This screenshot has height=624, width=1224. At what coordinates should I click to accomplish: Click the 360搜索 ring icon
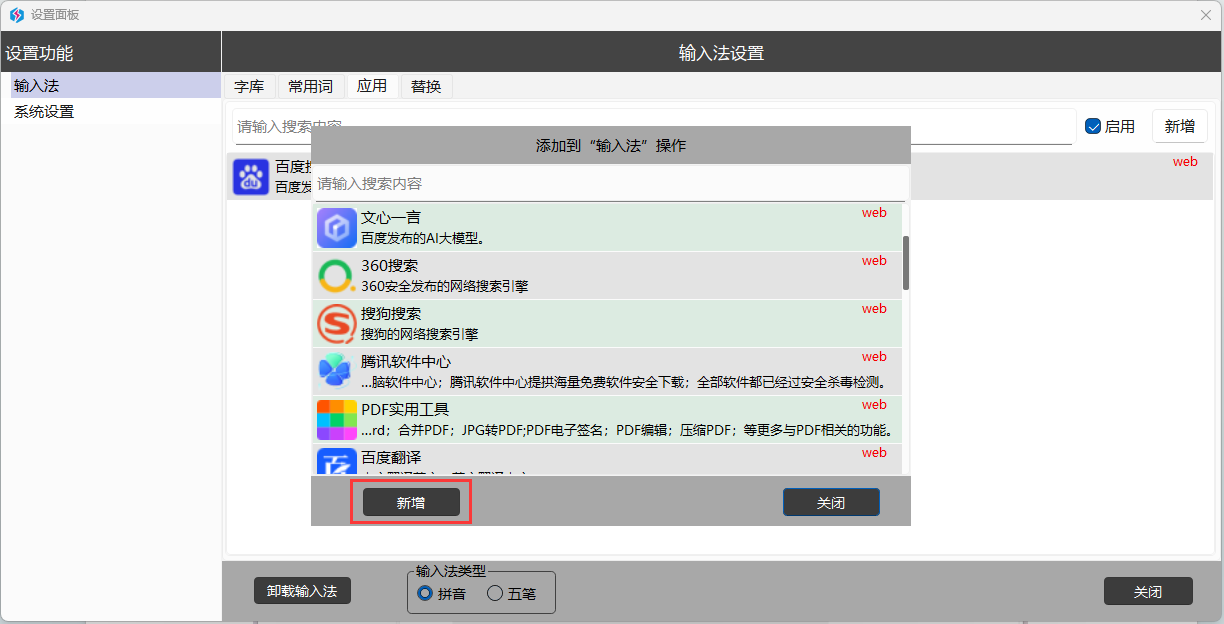coord(336,276)
